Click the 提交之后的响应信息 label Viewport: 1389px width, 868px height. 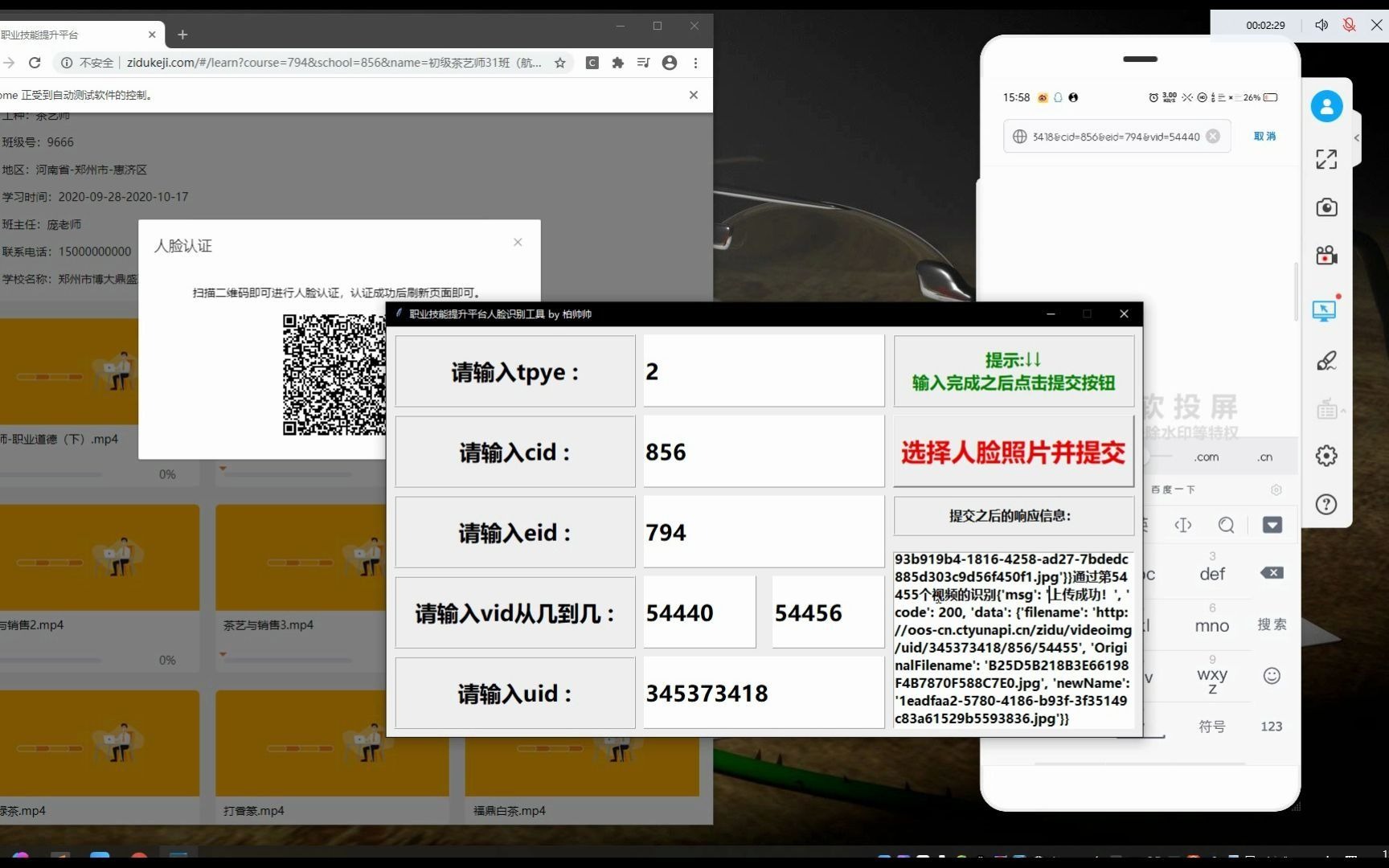(x=1014, y=516)
